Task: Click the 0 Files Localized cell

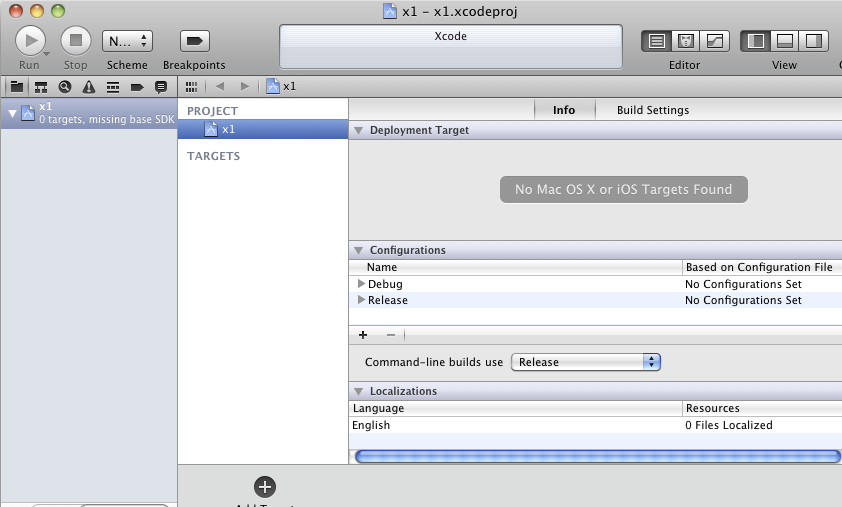Action: (729, 425)
